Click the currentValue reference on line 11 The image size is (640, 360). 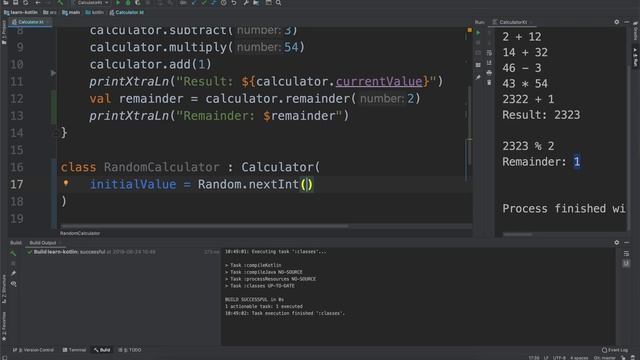[x=379, y=81]
